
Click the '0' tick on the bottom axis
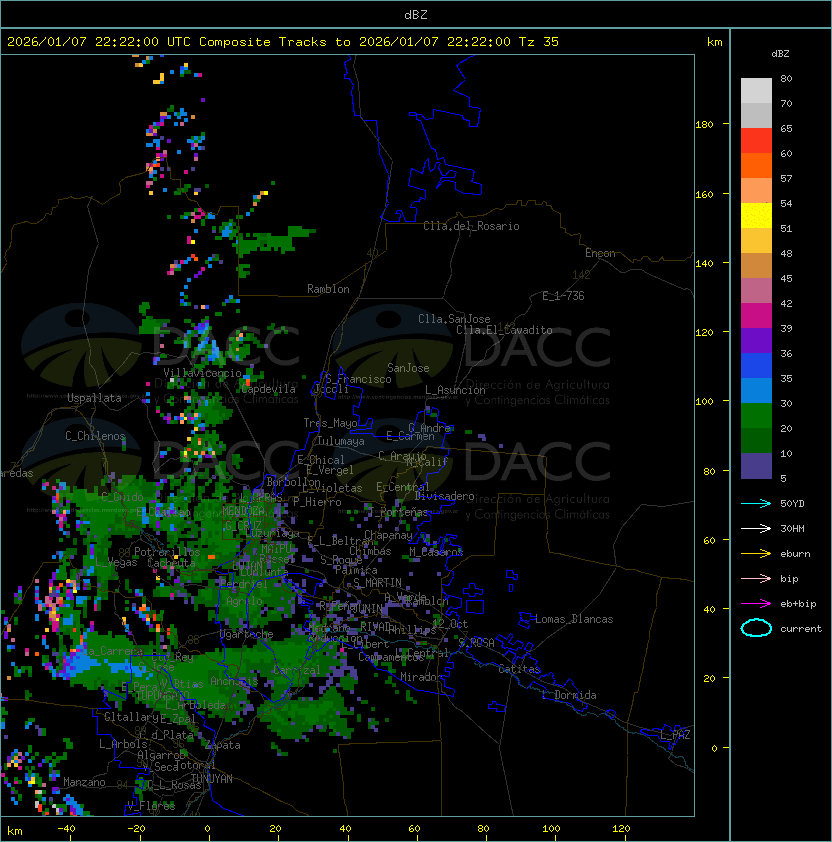coord(207,829)
